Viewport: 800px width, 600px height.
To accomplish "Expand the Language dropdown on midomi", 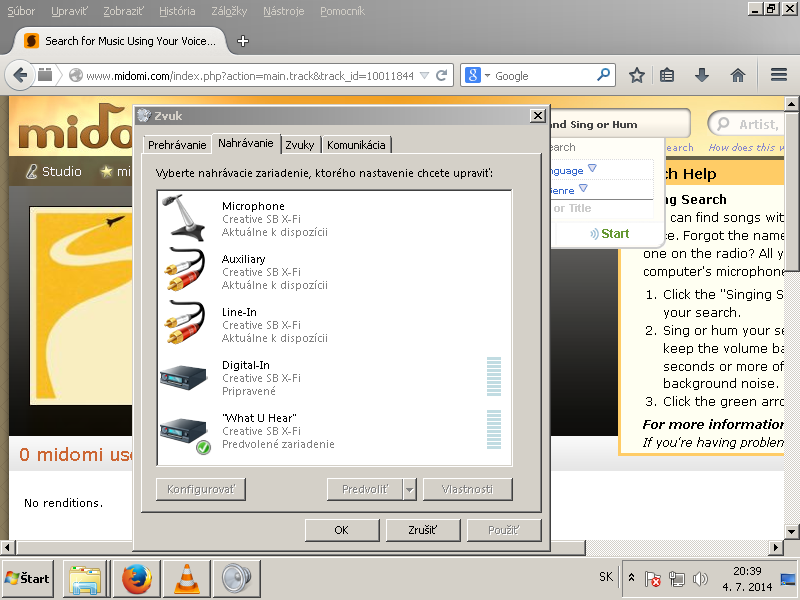I will point(592,168).
